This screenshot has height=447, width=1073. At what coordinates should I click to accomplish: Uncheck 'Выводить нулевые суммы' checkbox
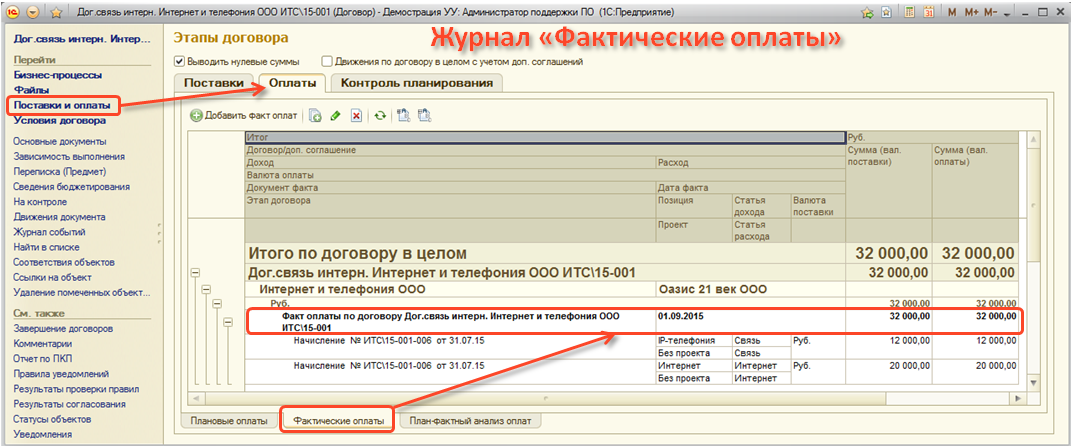[180, 61]
